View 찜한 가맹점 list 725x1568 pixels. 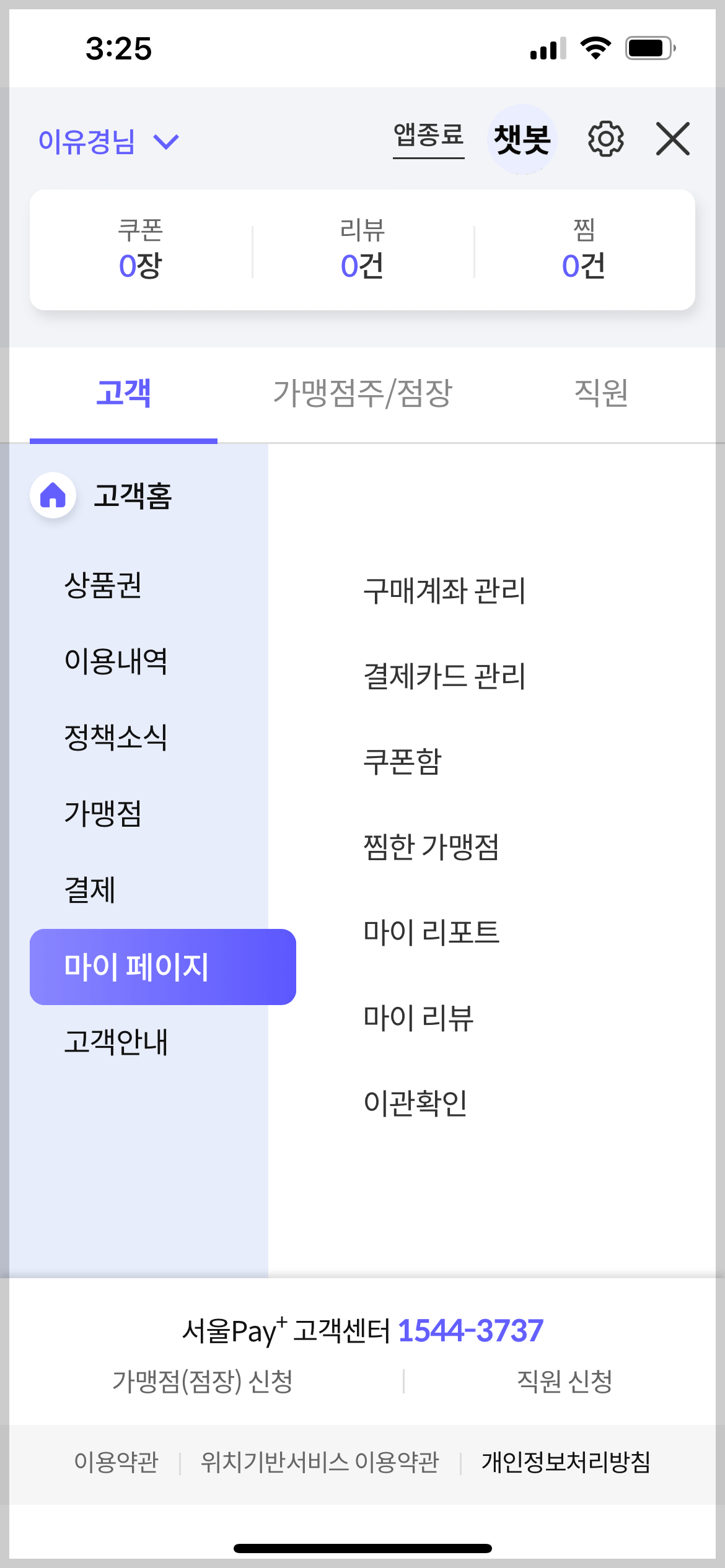click(x=433, y=850)
